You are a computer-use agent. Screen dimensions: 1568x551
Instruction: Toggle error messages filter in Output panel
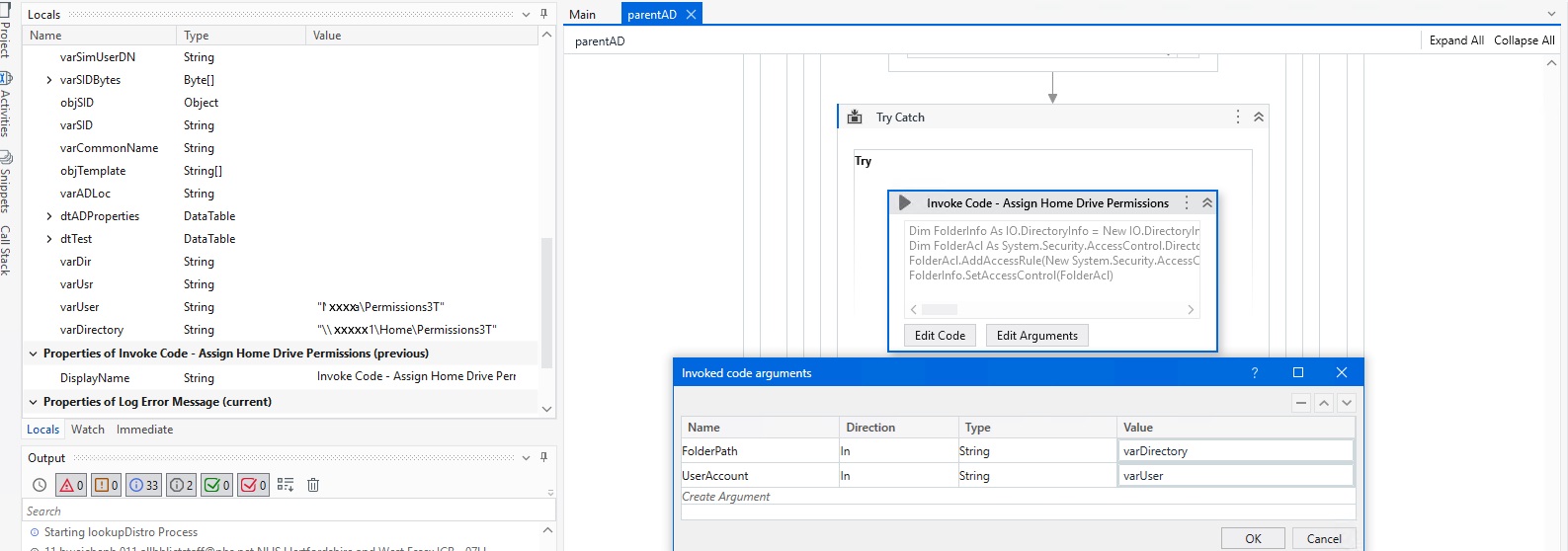click(72, 485)
